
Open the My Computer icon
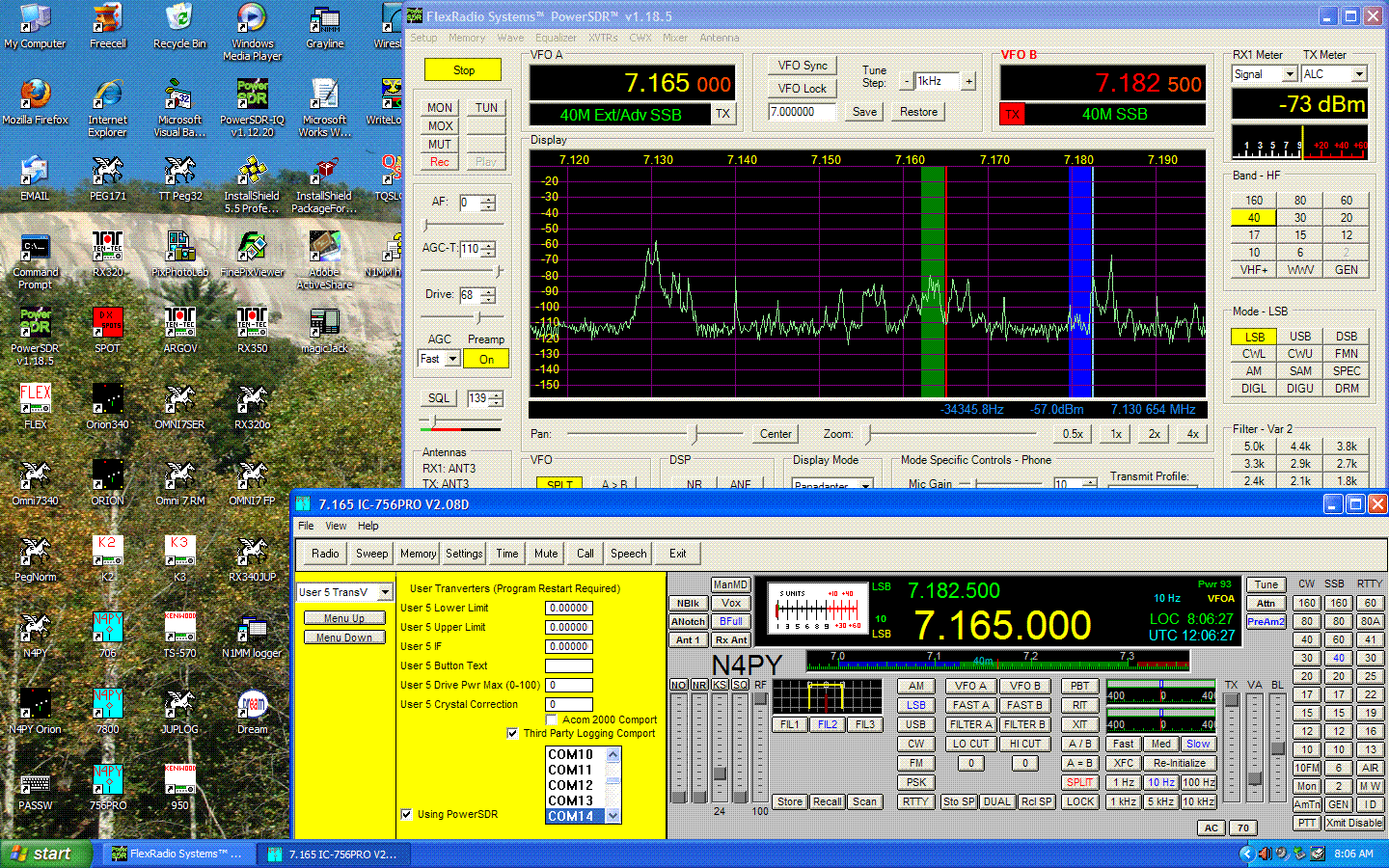point(35,21)
